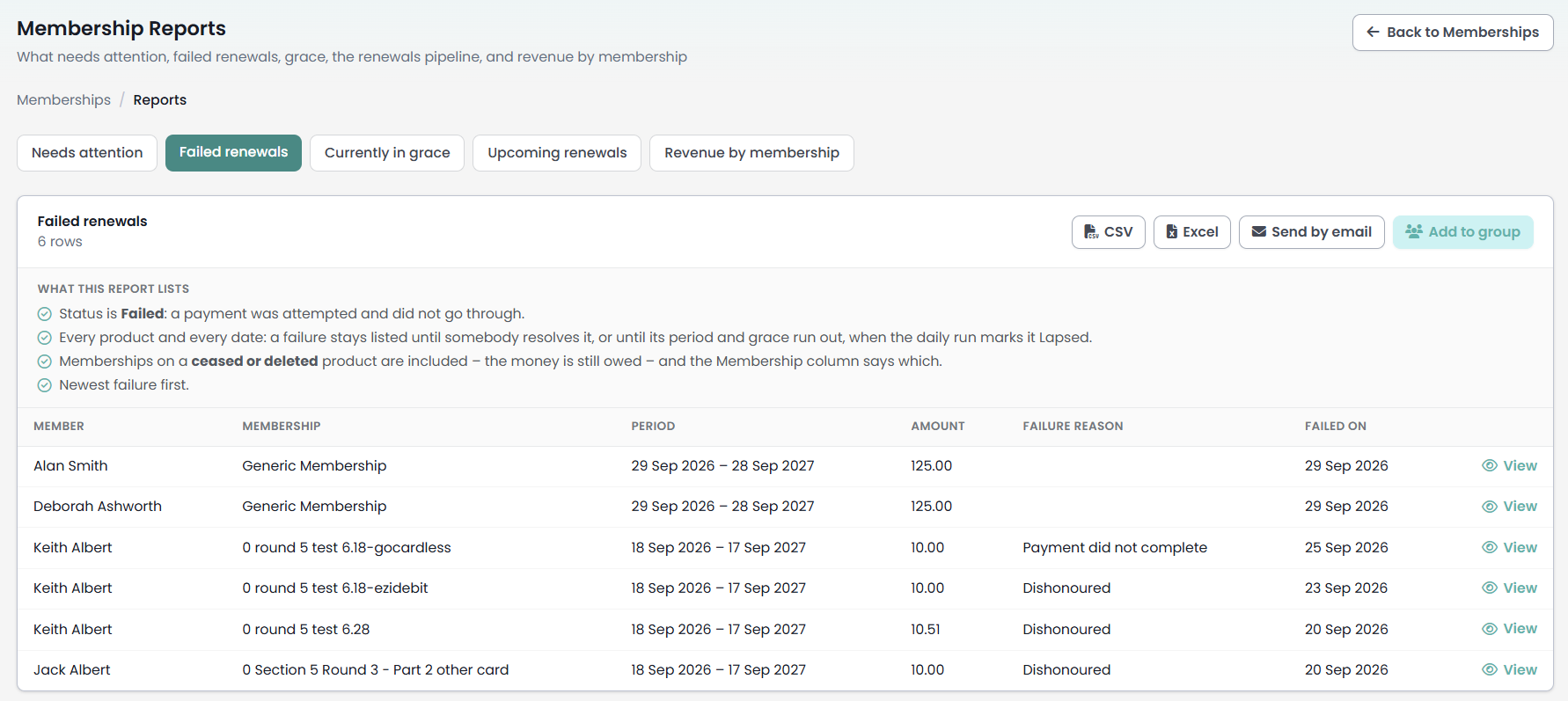Click the eye icon in Jack Albert's row
The height and width of the screenshot is (701, 1568).
tap(1490, 669)
